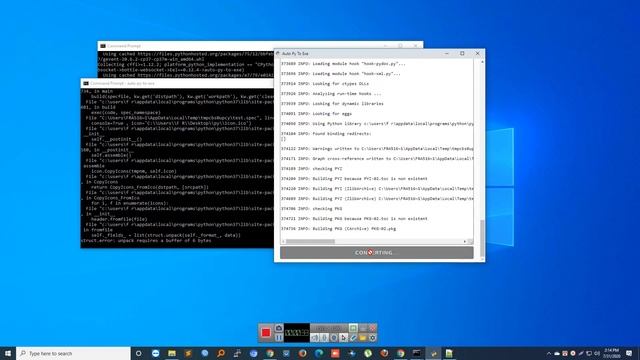Image resolution: width=640 pixels, height=360 pixels.
Task: Minimize the Auto Py To Exe window
Action: pos(447,53)
